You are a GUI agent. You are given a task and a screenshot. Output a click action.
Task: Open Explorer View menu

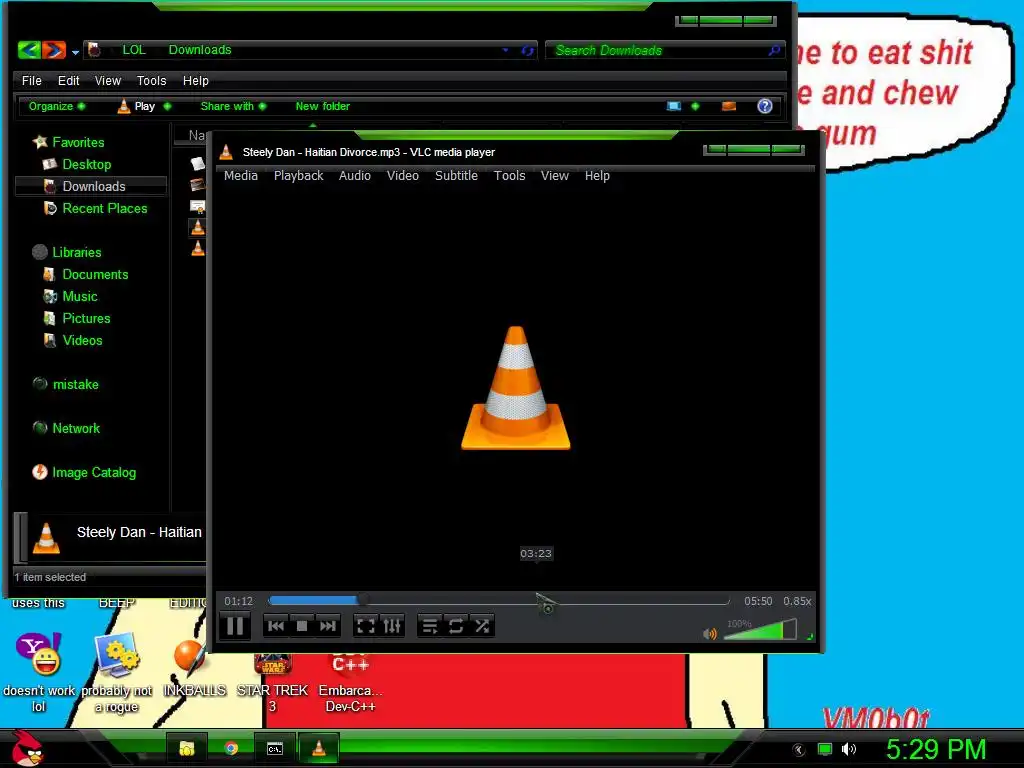(x=108, y=80)
